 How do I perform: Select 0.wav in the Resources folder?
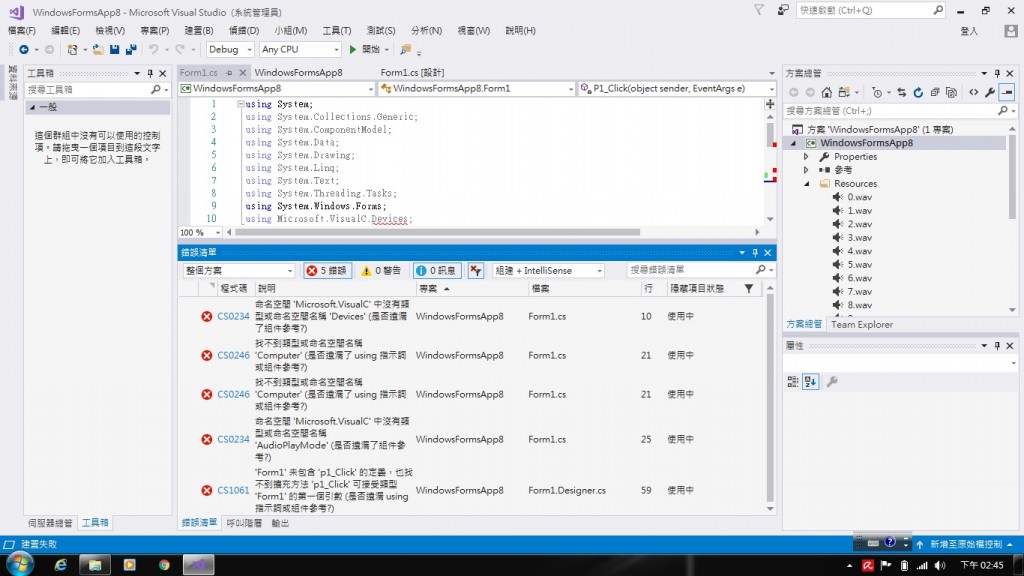point(859,197)
